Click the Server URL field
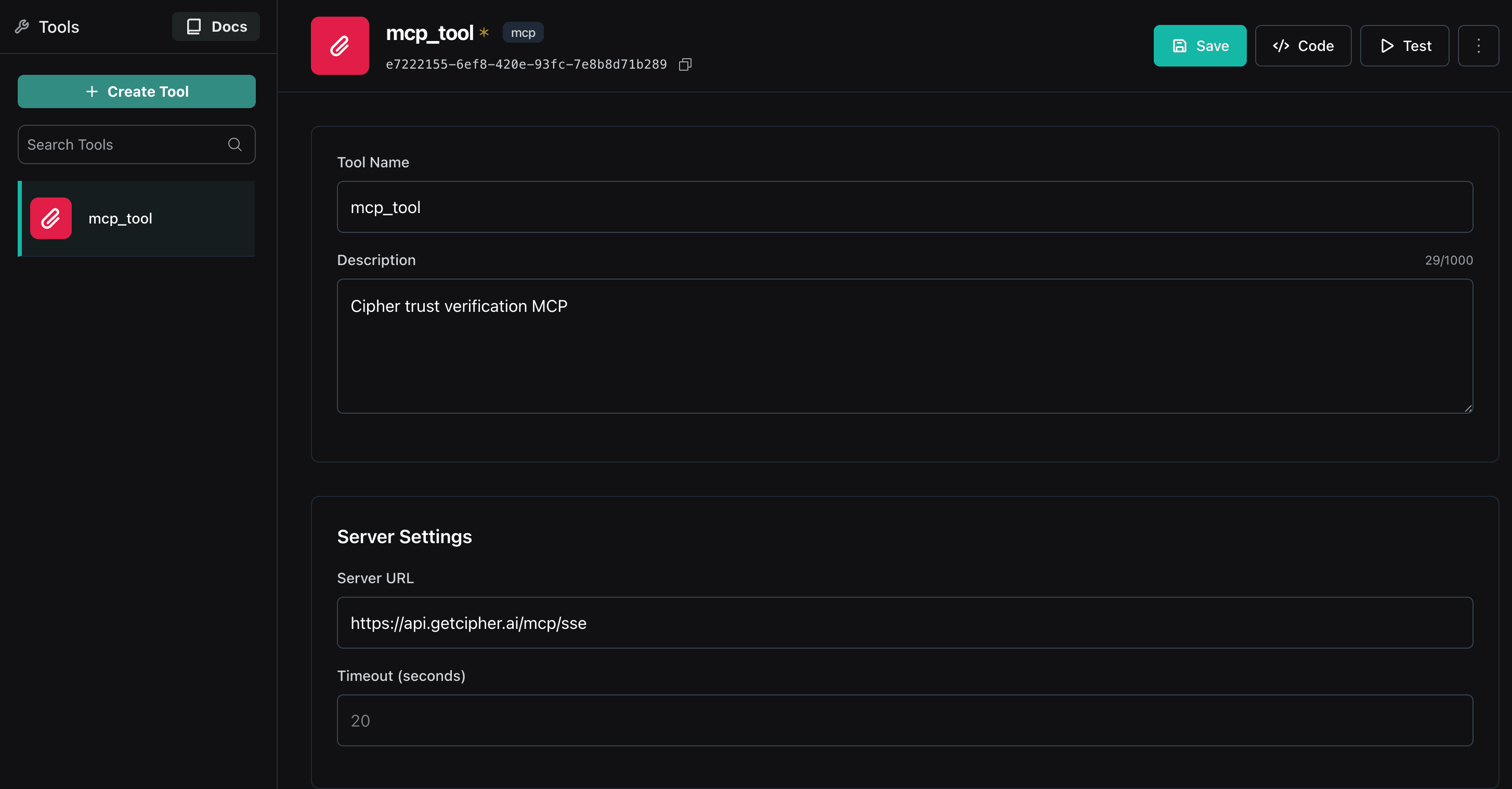 coord(904,623)
